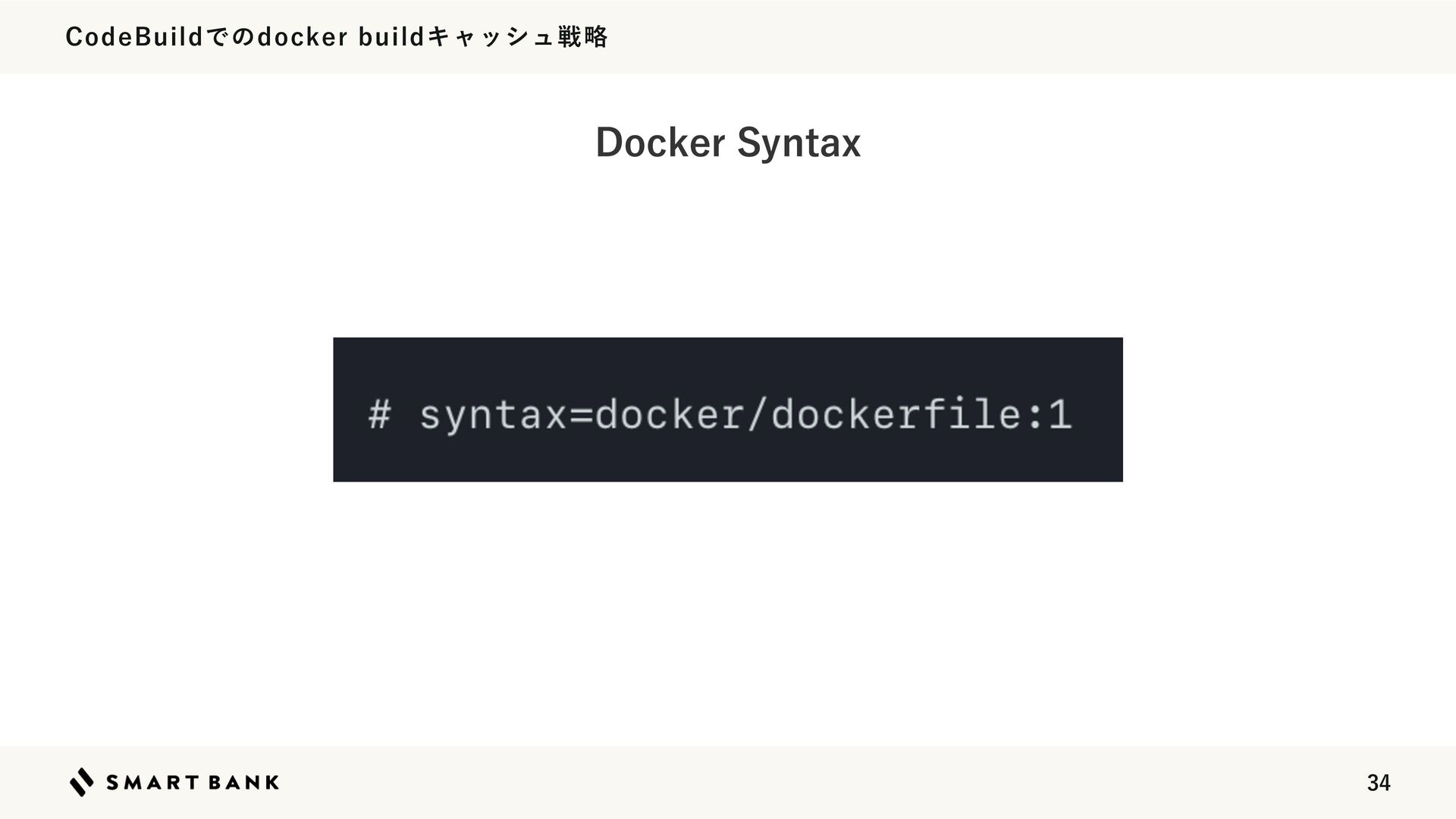This screenshot has width=1456, height=819.
Task: Click CodeBuild in the header text
Action: 135,36
